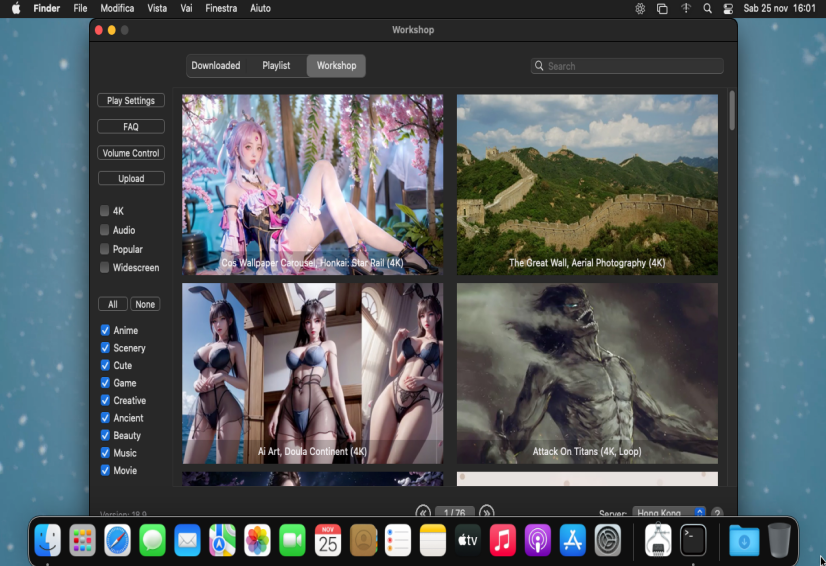
Task: Open Finder from the dock
Action: tap(47, 540)
